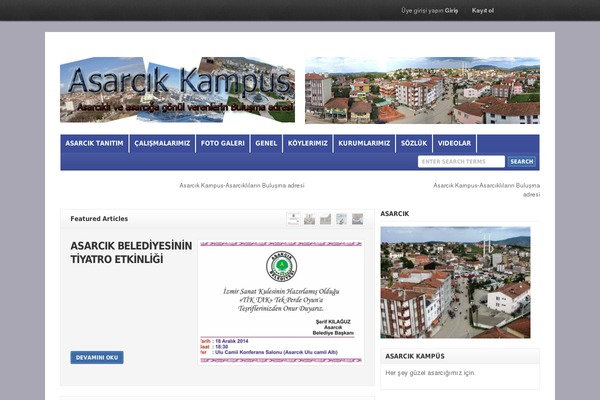Viewport: 600px width, 400px height.
Task: Go to Videolar section
Action: 454,143
